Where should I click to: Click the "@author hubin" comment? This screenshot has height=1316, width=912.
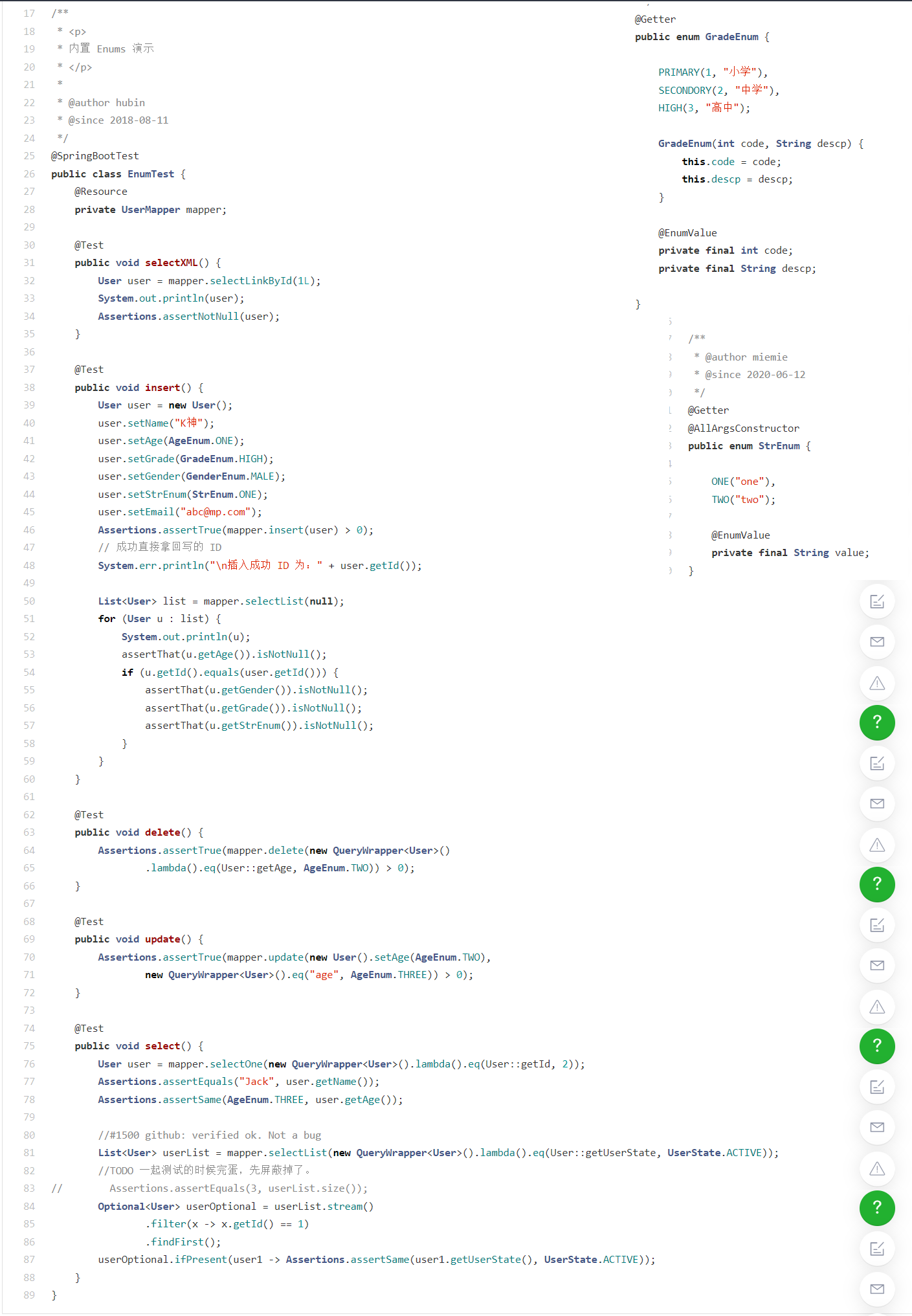(107, 103)
